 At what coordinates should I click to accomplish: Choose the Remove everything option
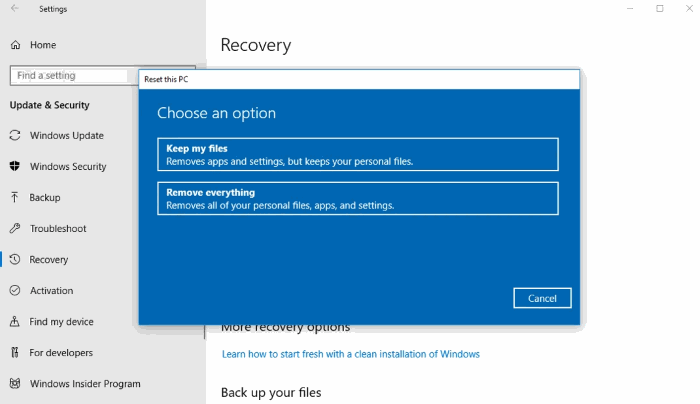coord(357,198)
